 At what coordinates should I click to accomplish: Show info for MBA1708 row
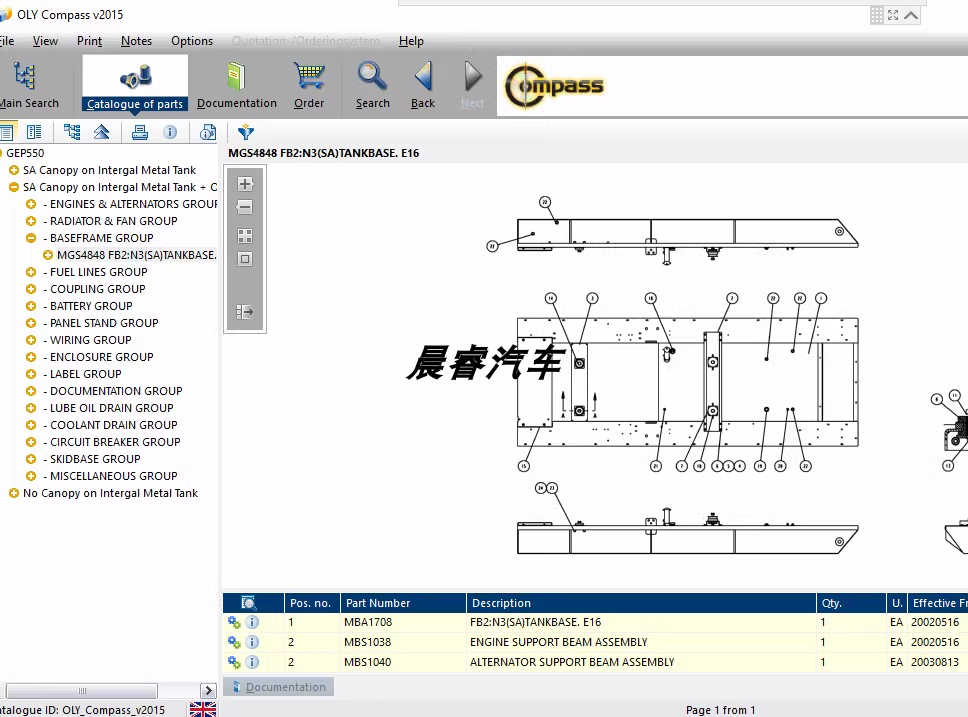(252, 622)
